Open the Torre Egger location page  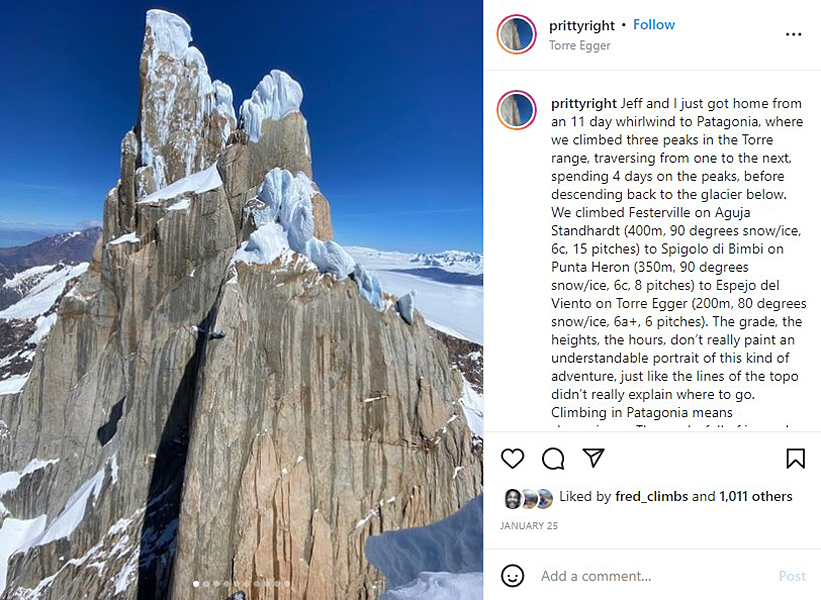coord(578,45)
